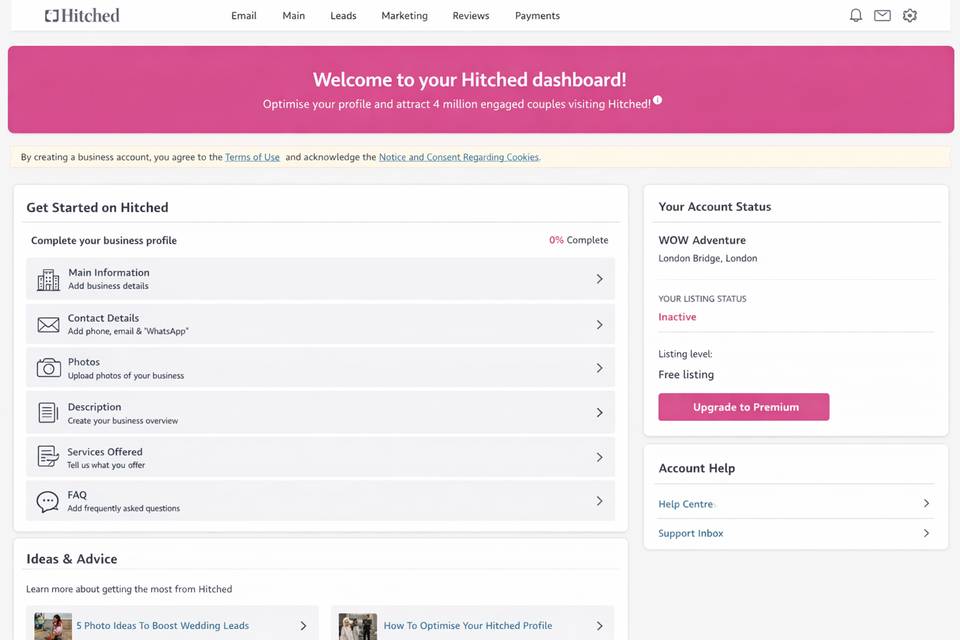Open the Email menu
Image resolution: width=960 pixels, height=640 pixels.
tap(244, 15)
